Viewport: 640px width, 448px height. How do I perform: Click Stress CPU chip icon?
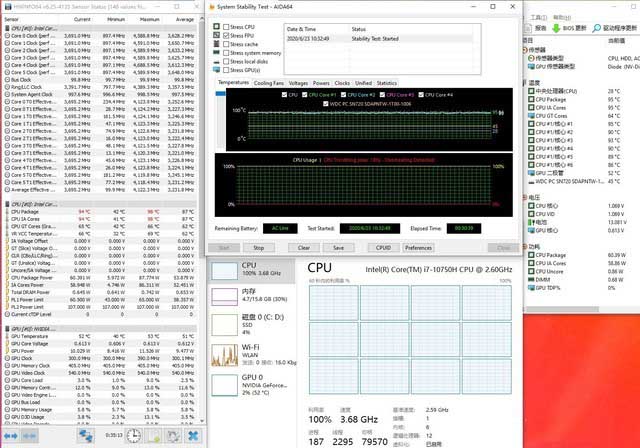coord(216,27)
